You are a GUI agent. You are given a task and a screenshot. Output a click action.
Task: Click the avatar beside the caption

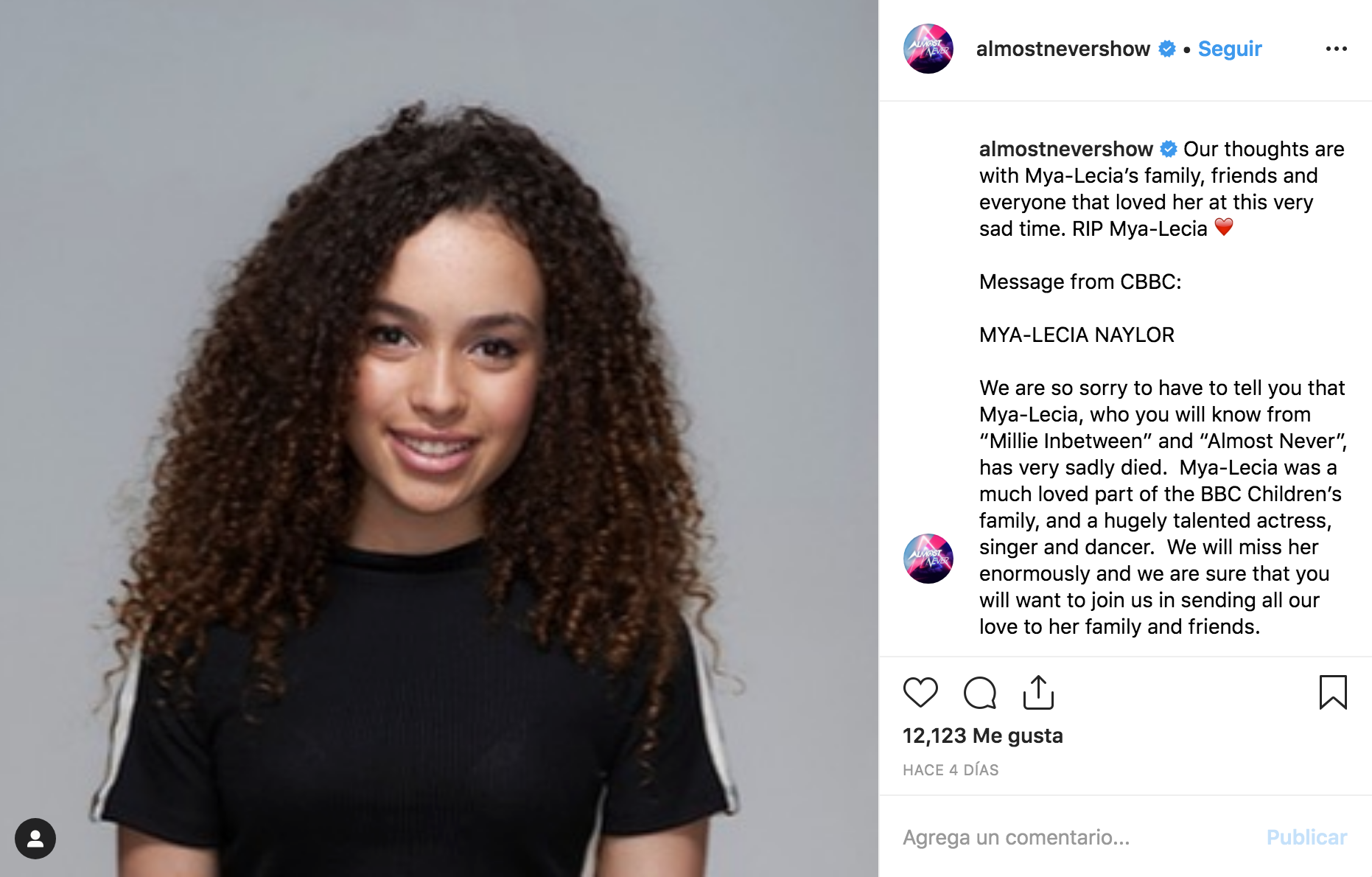[928, 559]
